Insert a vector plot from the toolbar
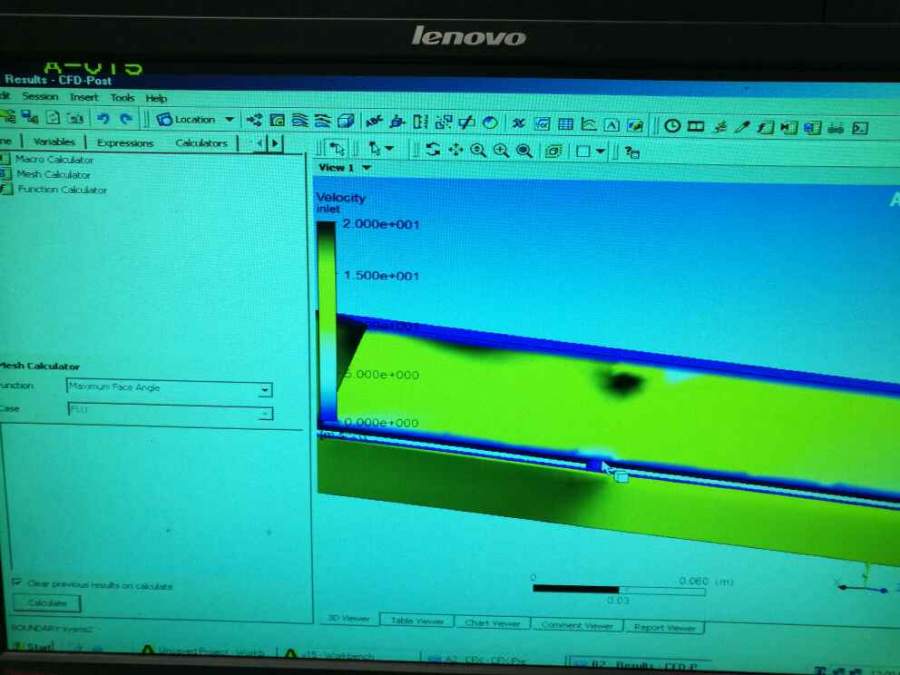 [x=254, y=120]
